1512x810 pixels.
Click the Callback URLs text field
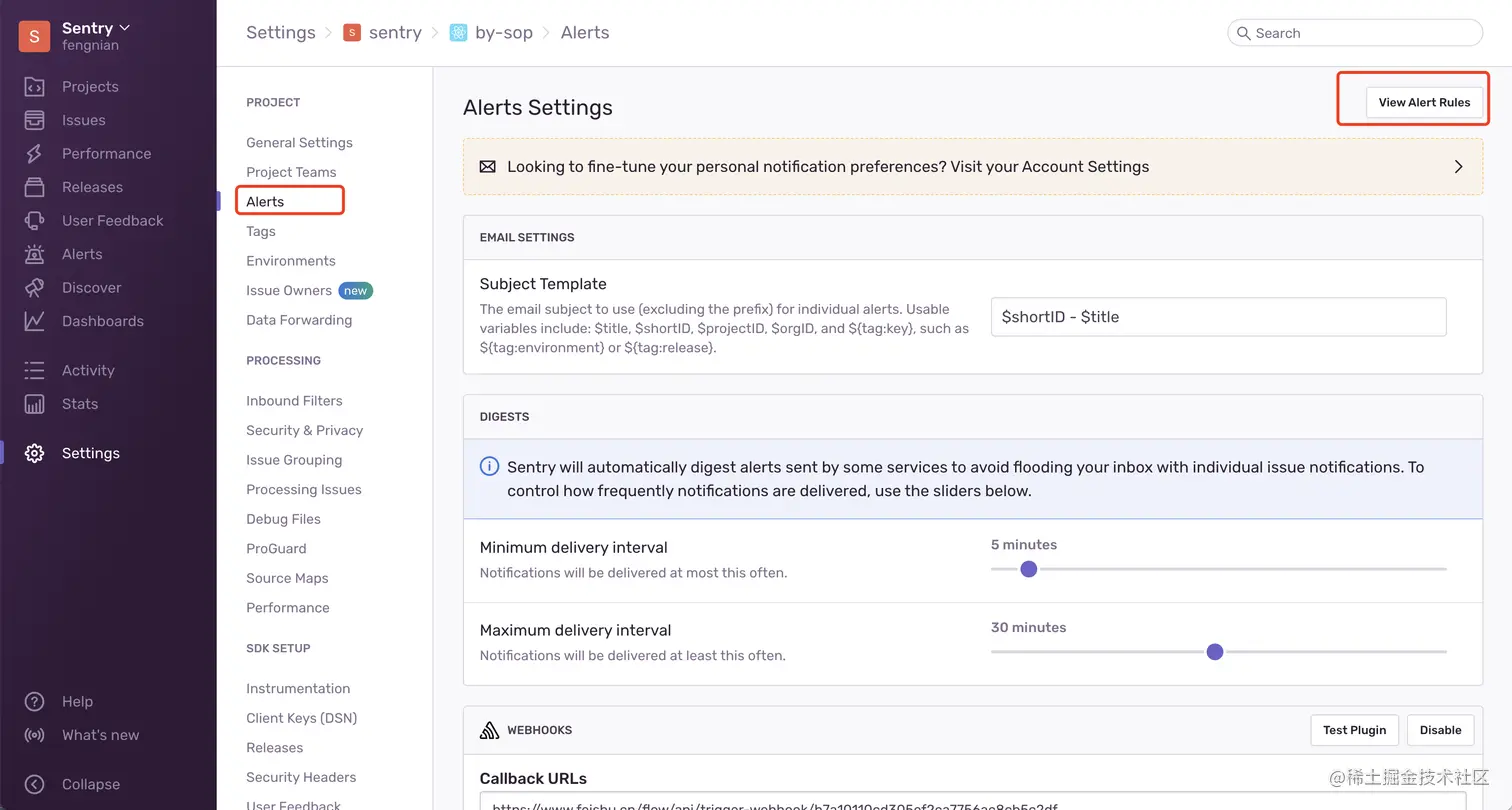[972, 801]
